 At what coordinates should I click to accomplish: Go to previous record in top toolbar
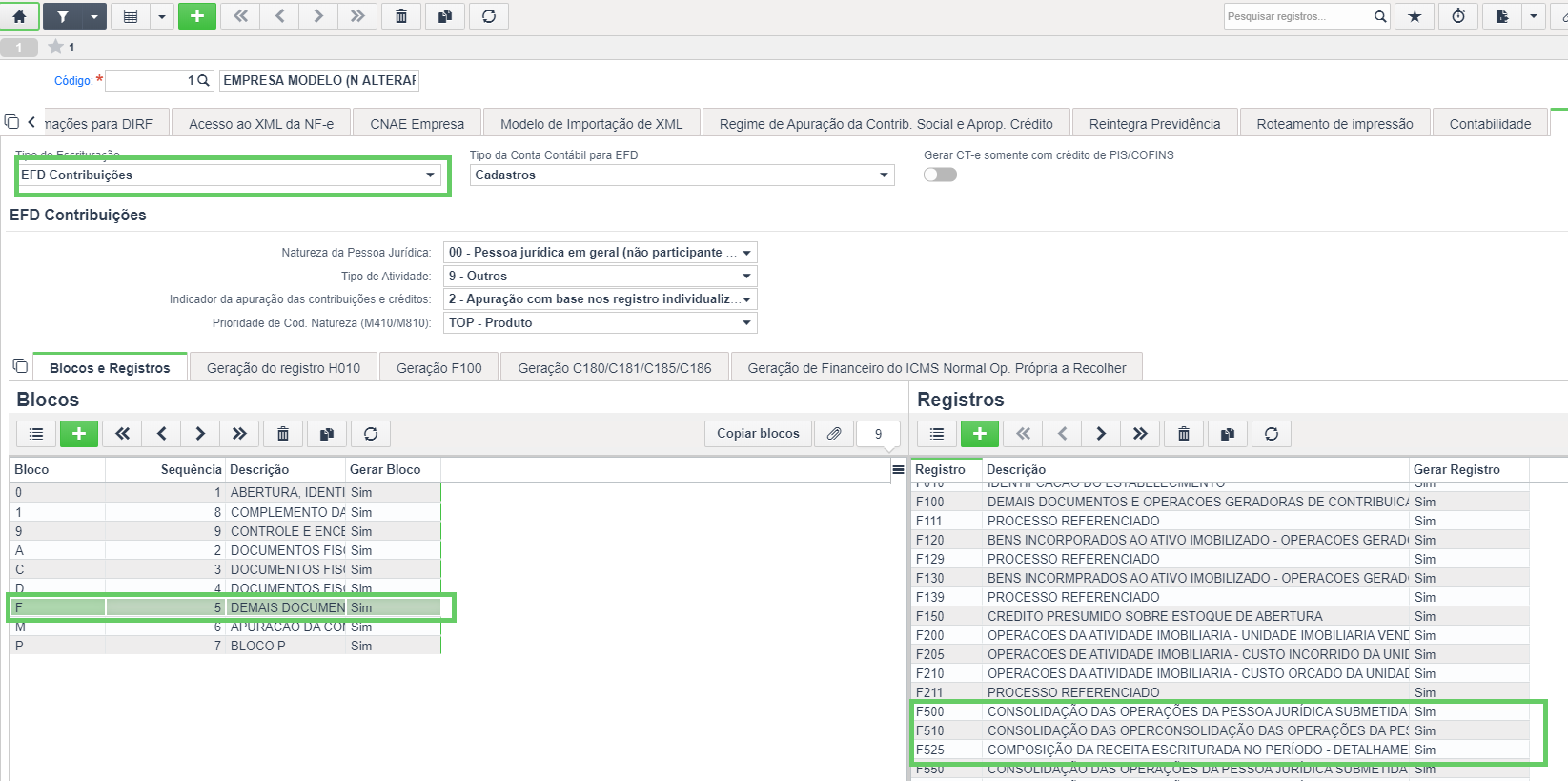coord(279,16)
